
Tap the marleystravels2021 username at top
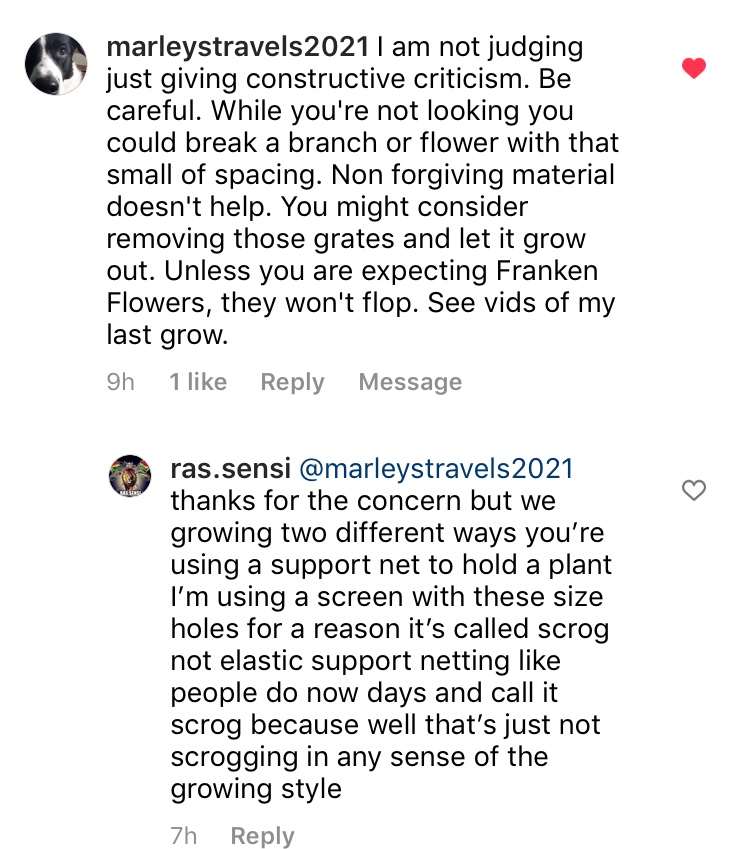(x=238, y=47)
